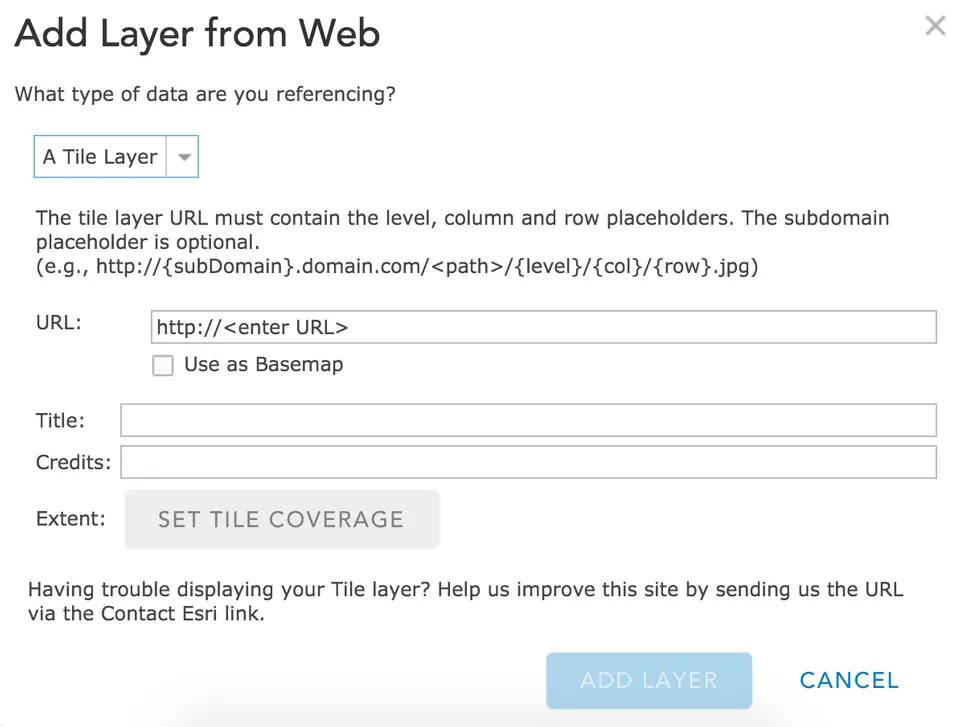Close the Add Layer from Web dialog

(x=935, y=26)
